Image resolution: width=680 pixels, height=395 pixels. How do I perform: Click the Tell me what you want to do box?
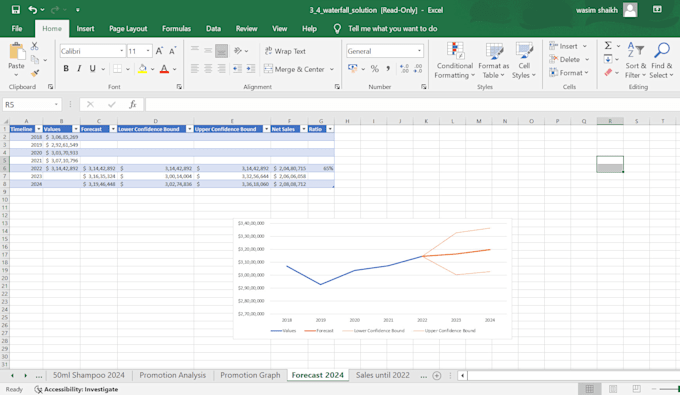[392, 29]
